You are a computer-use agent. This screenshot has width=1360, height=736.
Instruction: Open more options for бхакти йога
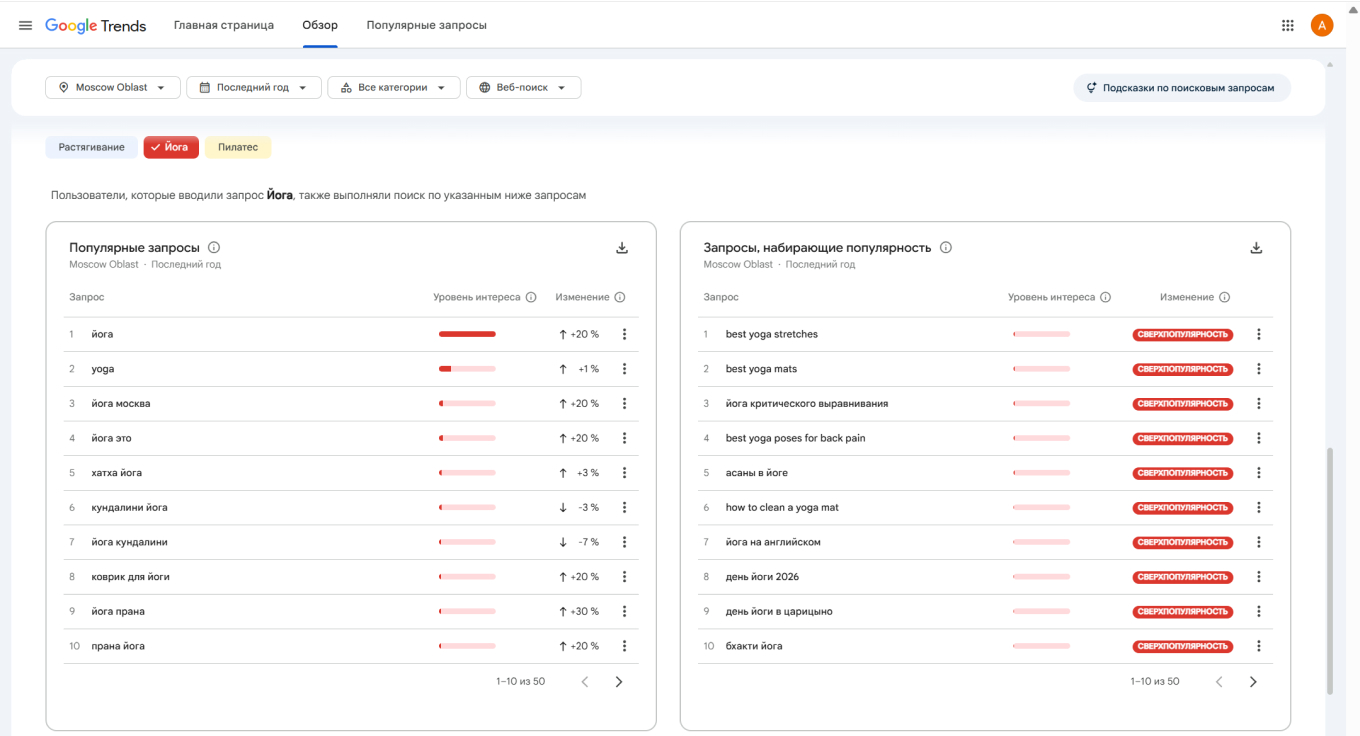click(x=1259, y=646)
